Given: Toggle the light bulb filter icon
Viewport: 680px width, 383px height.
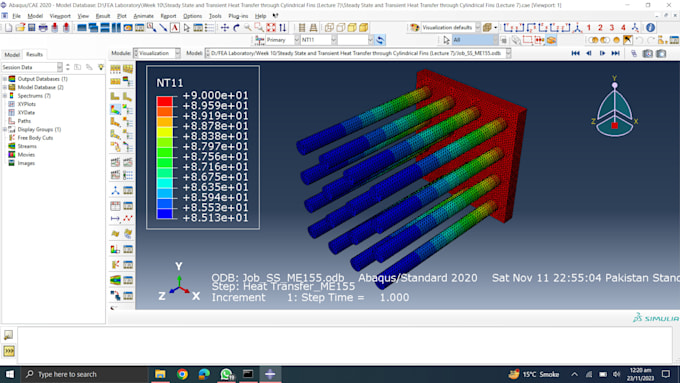Looking at the screenshot, I should (x=101, y=67).
